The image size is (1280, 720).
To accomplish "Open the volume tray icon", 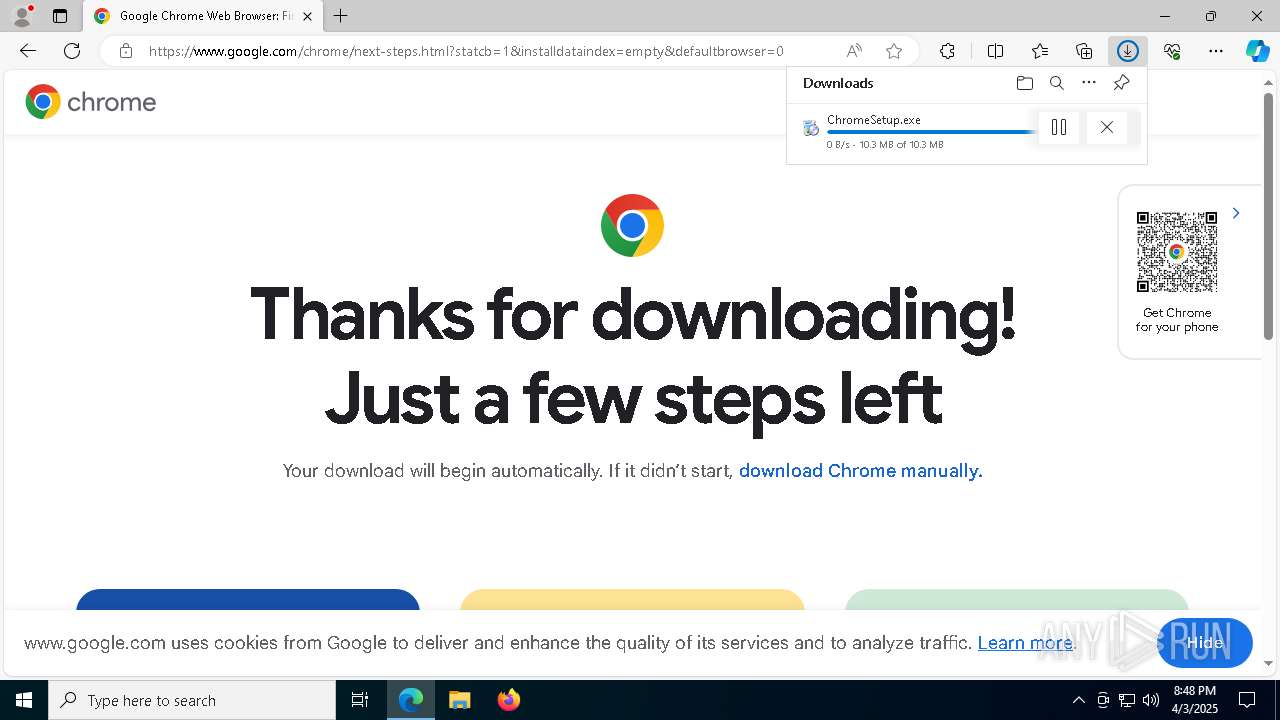I will click(1151, 700).
